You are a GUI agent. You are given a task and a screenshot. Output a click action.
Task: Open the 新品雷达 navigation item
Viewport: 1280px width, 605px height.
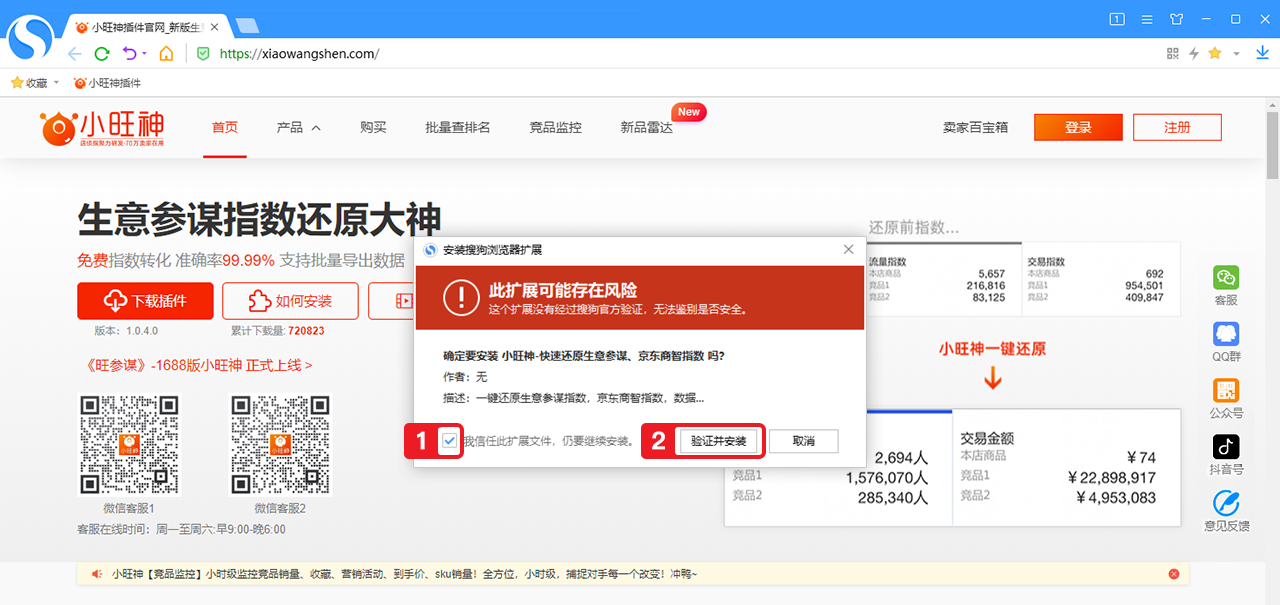pyautogui.click(x=646, y=128)
